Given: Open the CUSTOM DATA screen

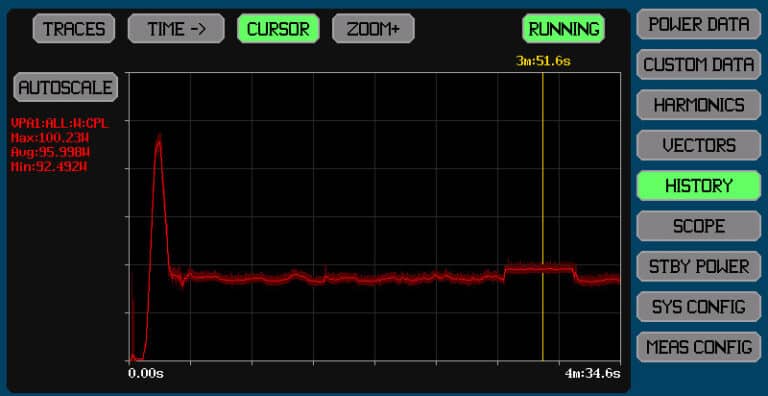Looking at the screenshot, I should pyautogui.click(x=699, y=64).
